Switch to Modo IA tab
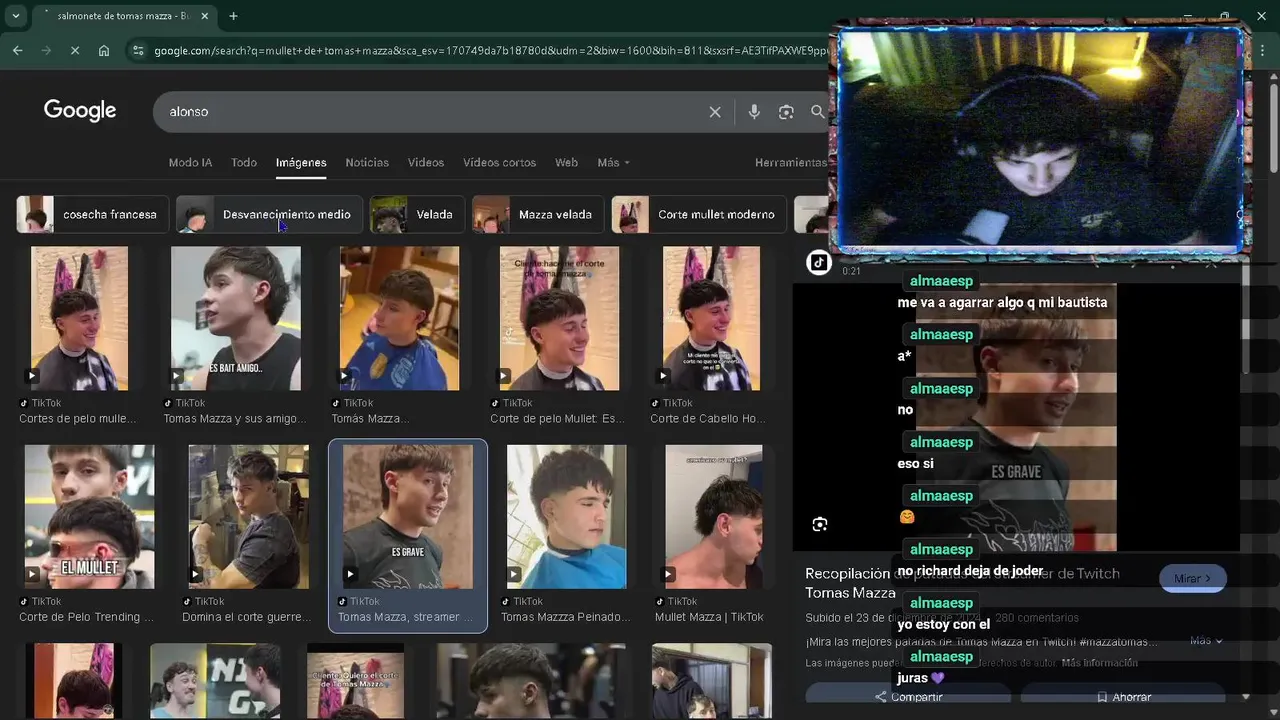 pyautogui.click(x=190, y=162)
